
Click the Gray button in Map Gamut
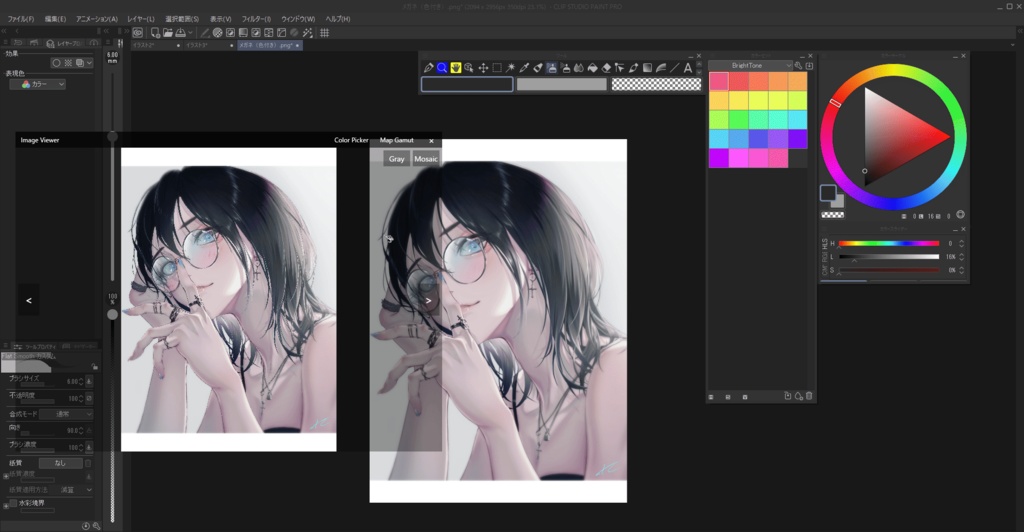[x=396, y=159]
